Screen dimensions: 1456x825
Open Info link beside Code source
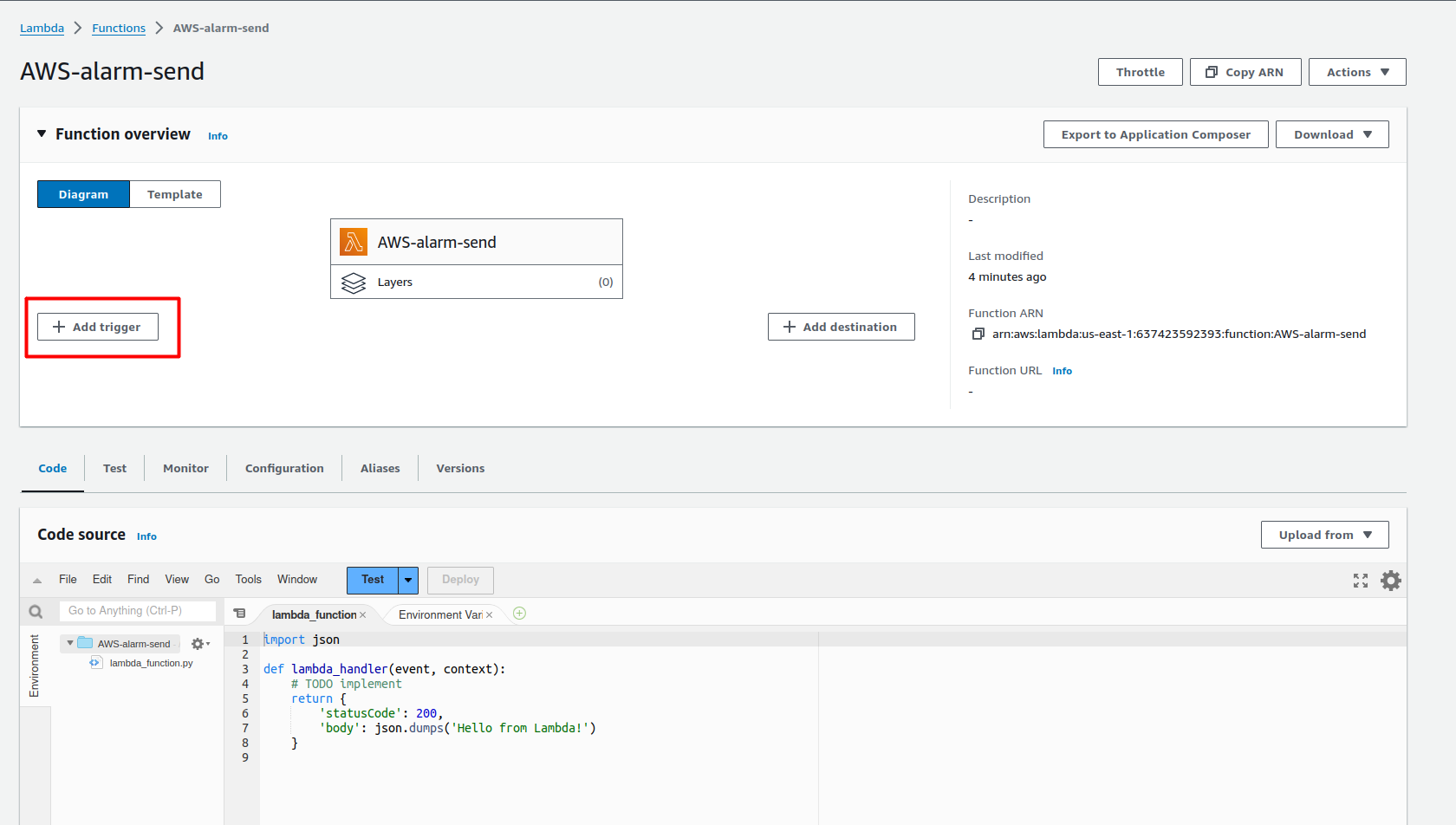146,536
